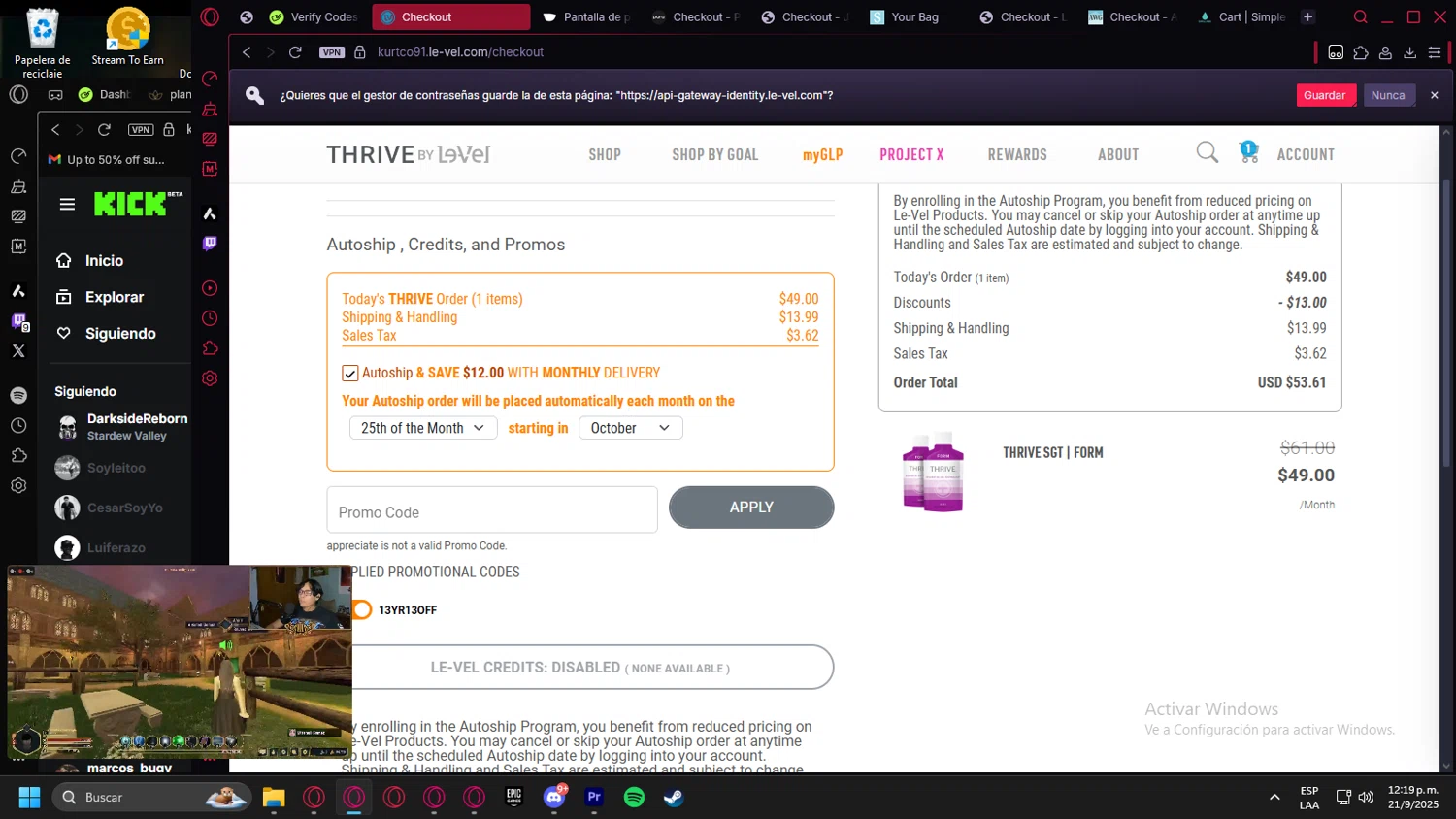Open Kick hamburger menu in background window
This screenshot has height=819, width=1456.
tap(67, 204)
